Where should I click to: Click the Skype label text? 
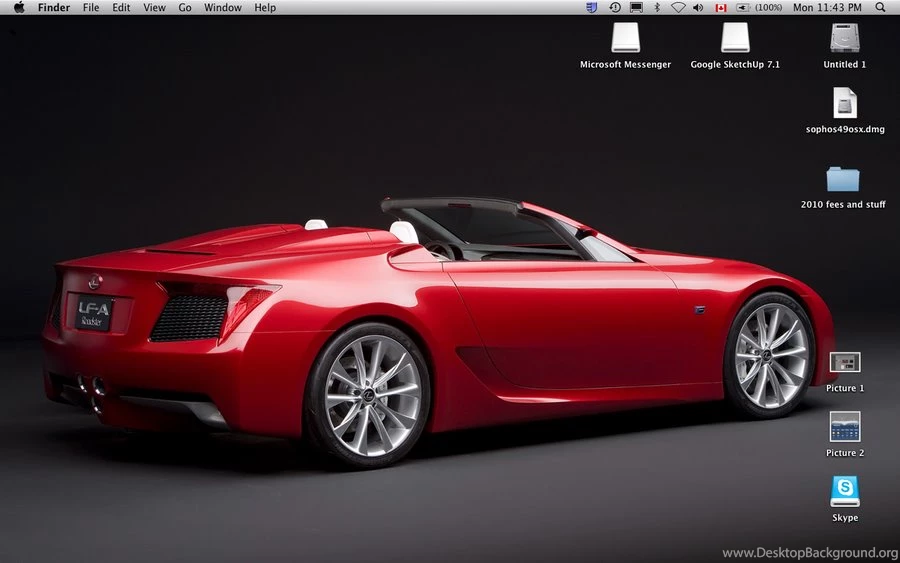[845, 518]
